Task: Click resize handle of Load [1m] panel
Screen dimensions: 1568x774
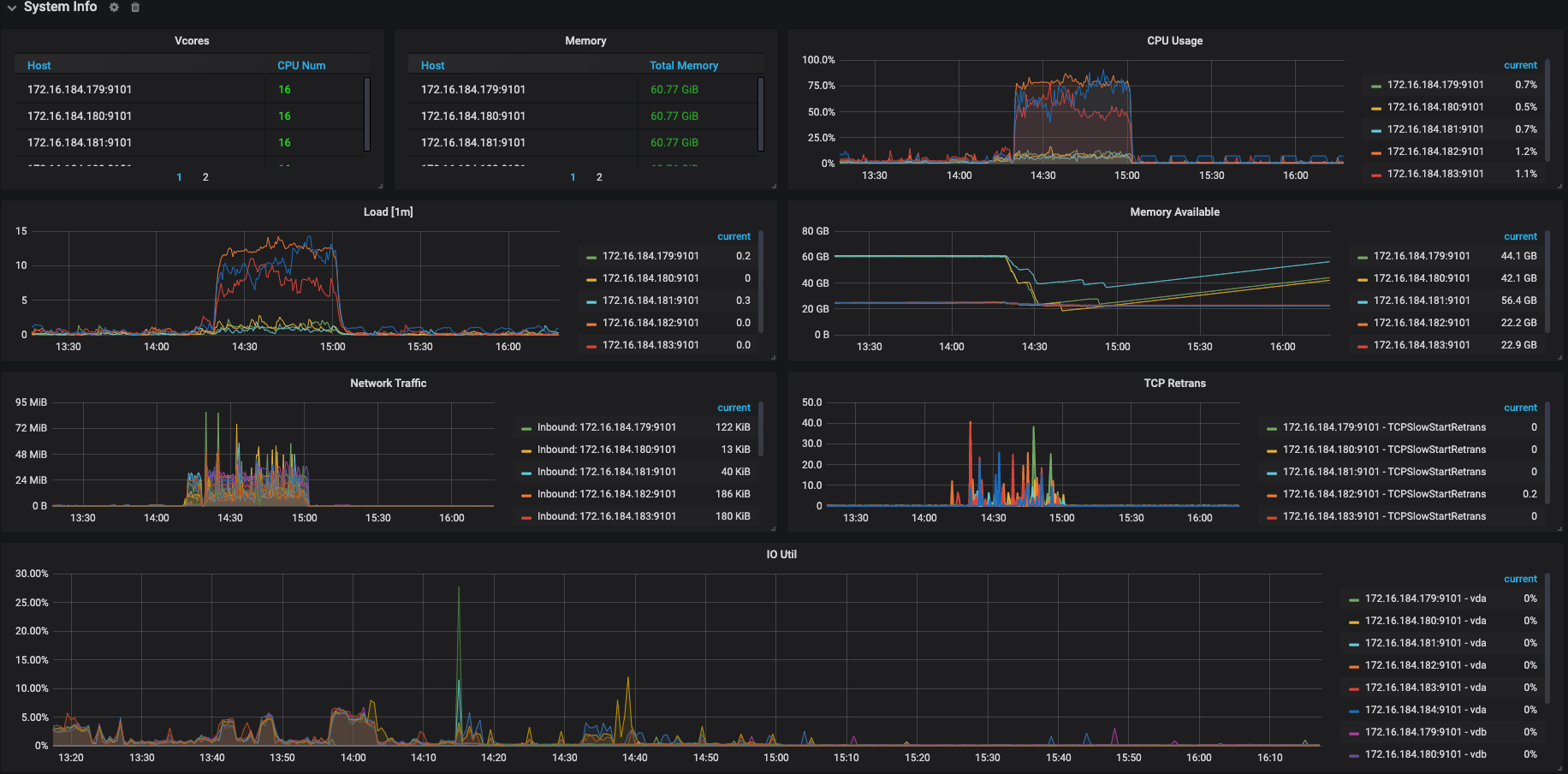Action: (x=773, y=357)
